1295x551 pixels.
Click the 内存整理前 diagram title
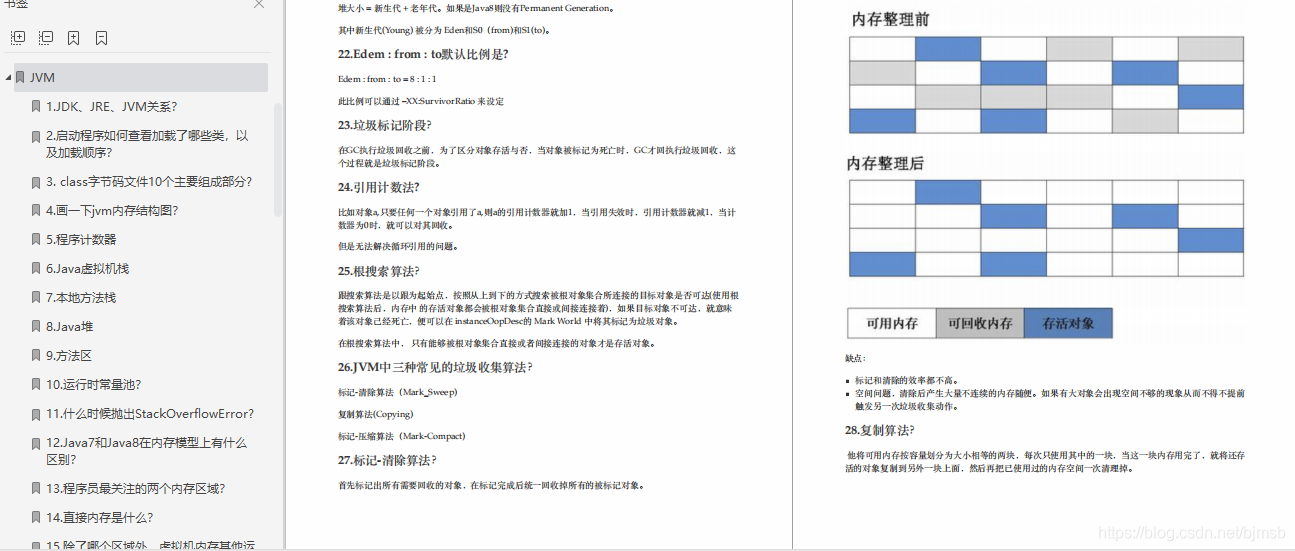point(892,19)
